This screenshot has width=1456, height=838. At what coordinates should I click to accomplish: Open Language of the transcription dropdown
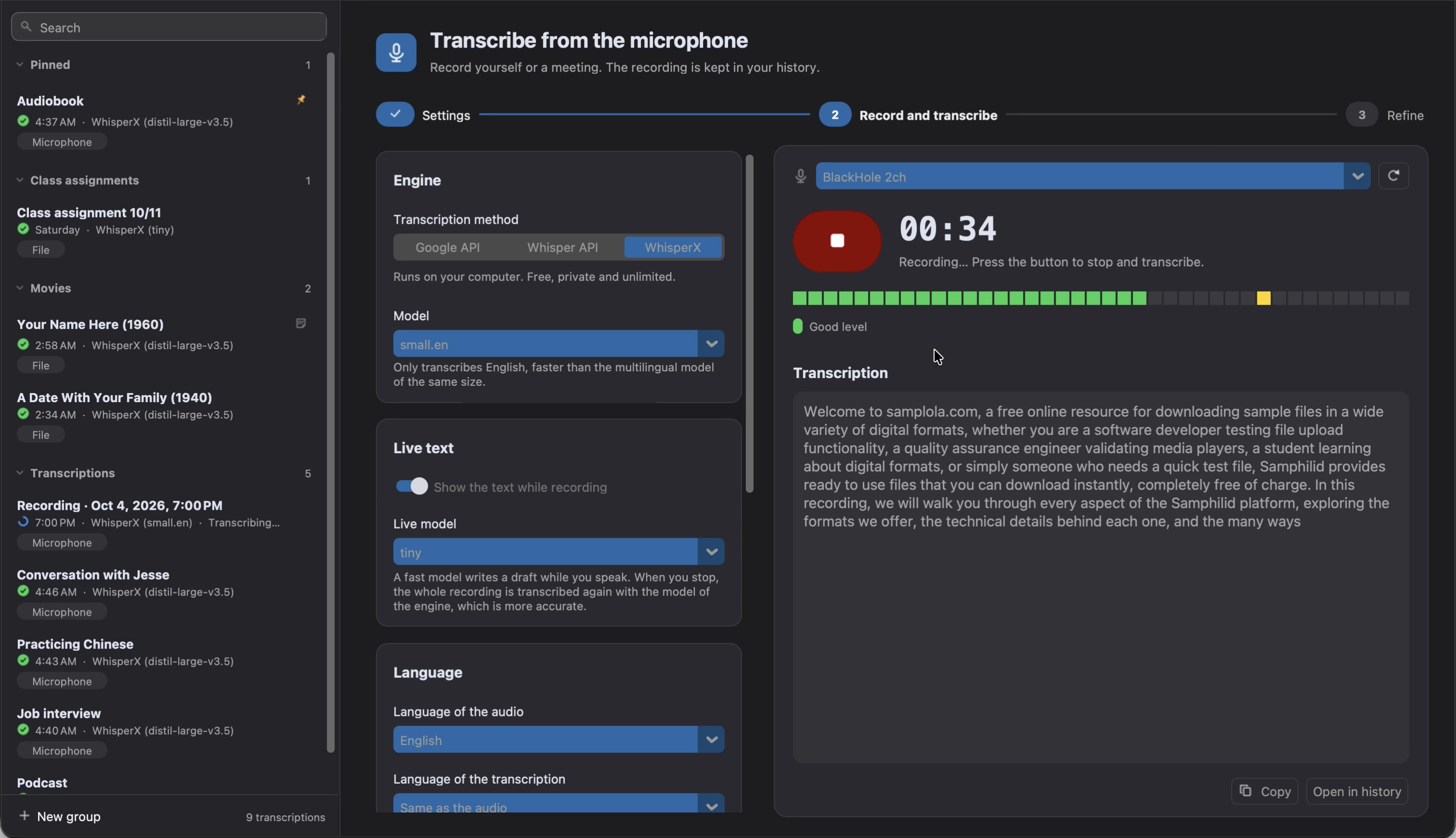[x=559, y=803]
